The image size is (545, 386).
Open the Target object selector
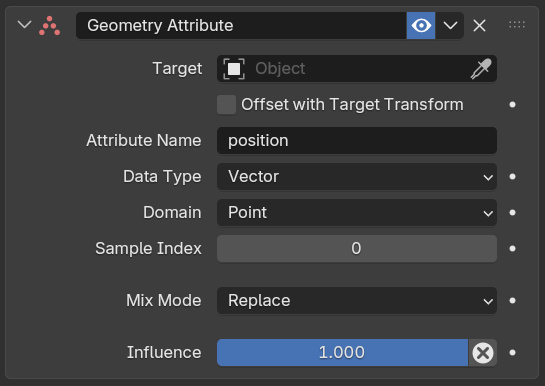[357, 68]
